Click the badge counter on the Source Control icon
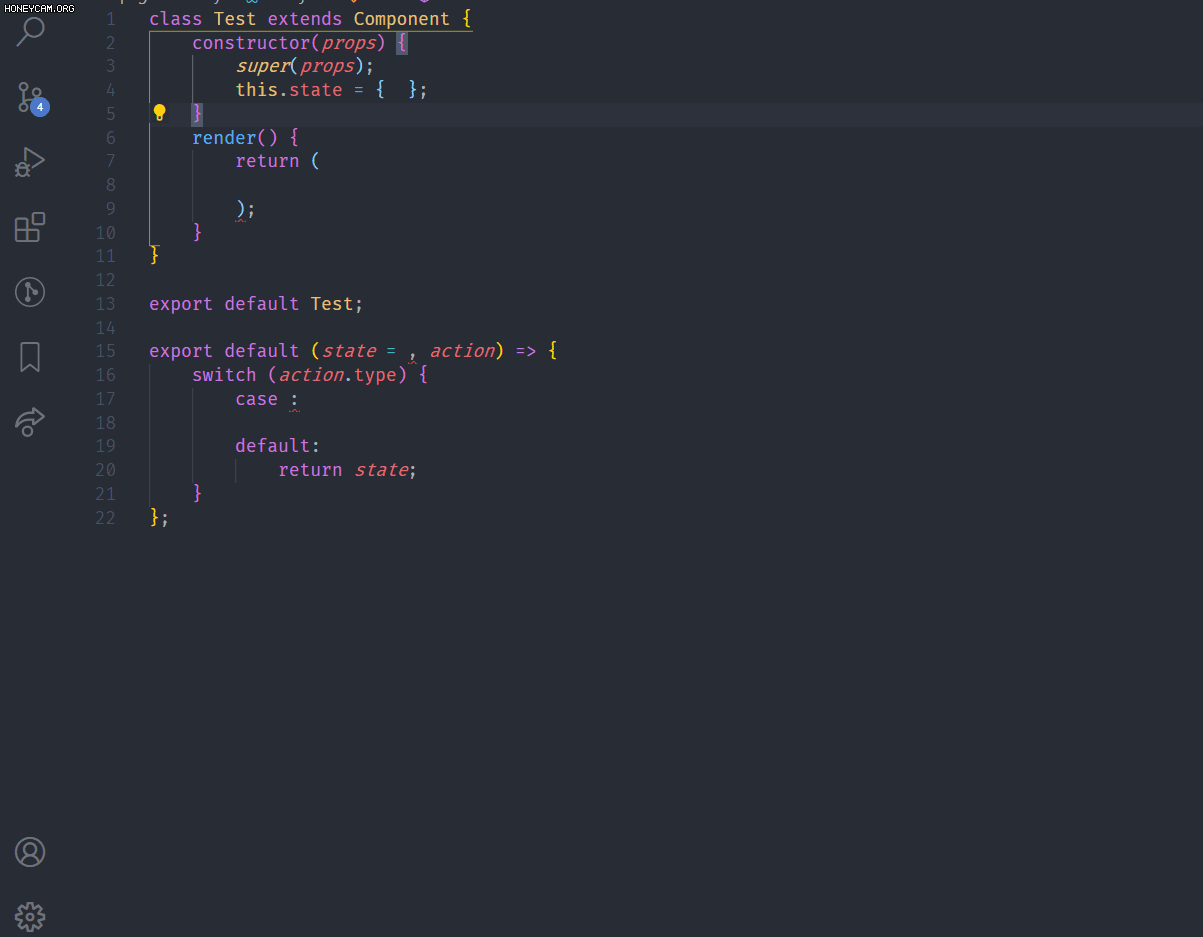This screenshot has height=937, width=1203. [x=40, y=106]
